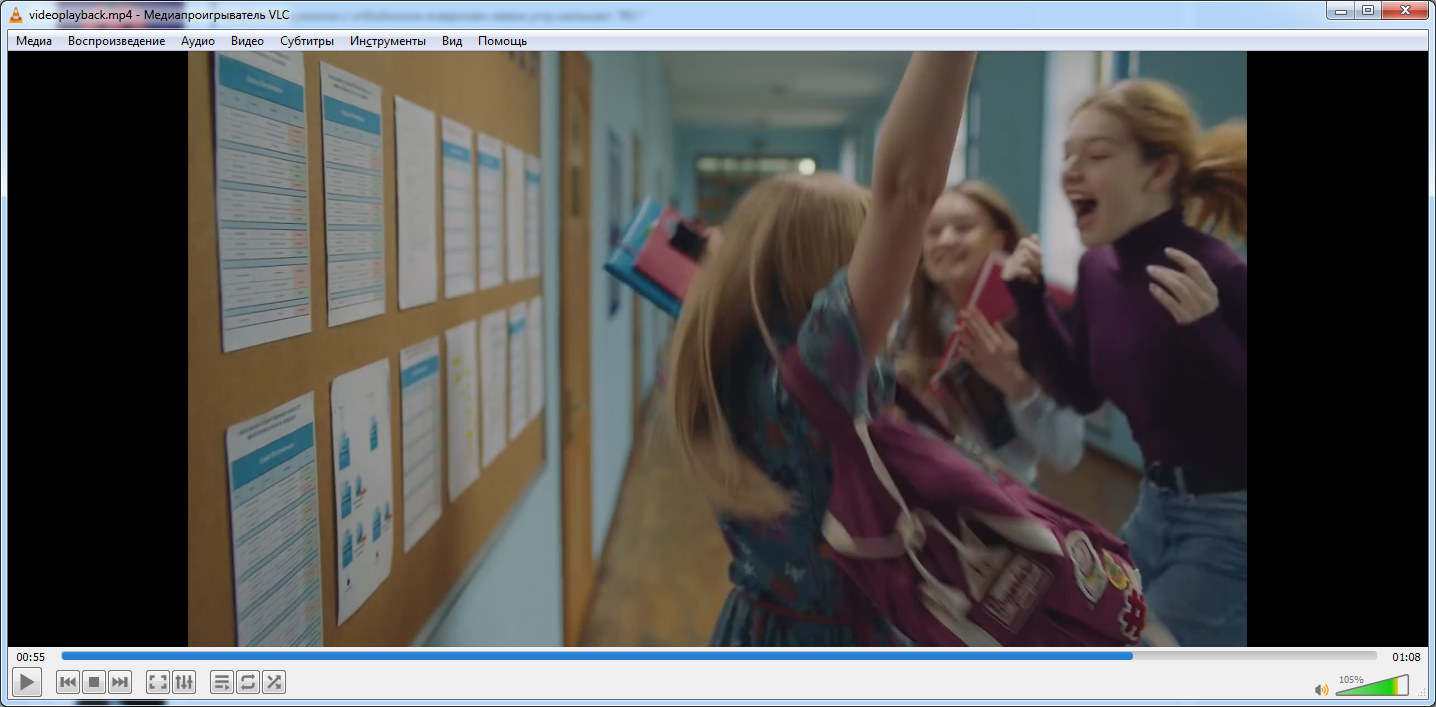
Task: Toggle loop repeat mode
Action: 248,682
